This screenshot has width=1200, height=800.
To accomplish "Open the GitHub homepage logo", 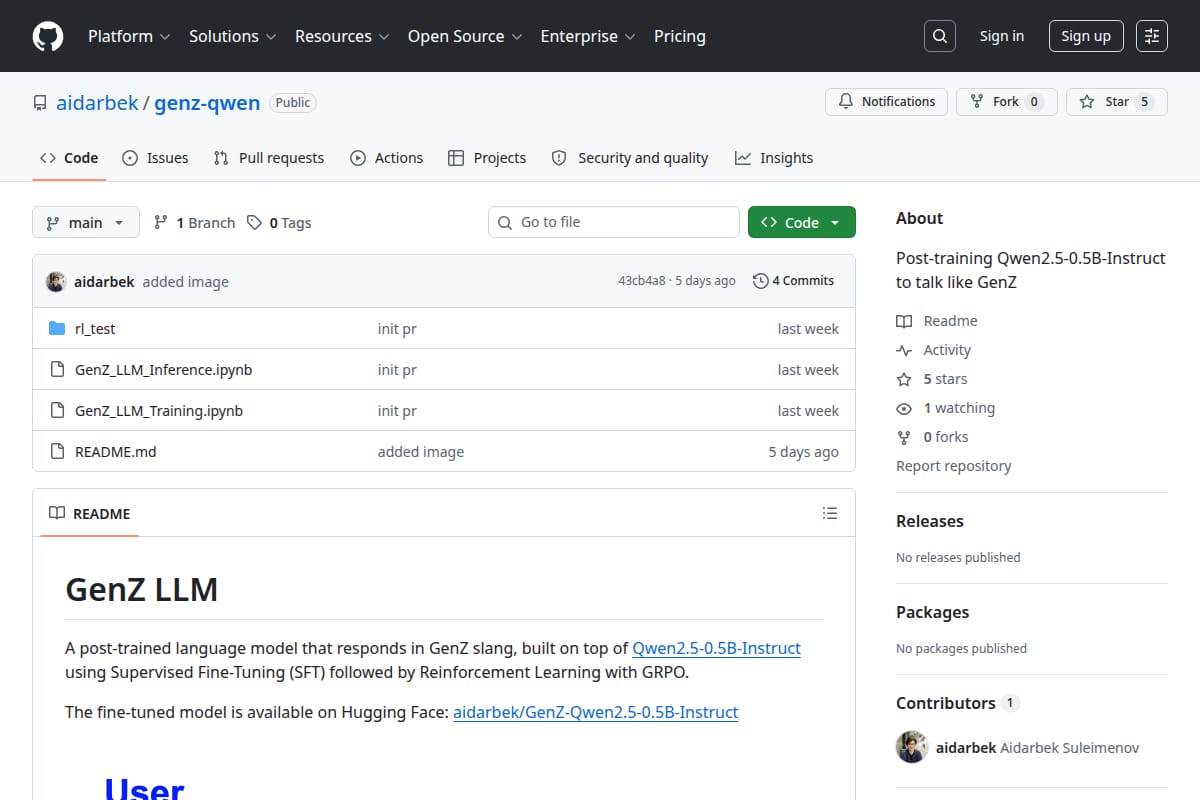I will [x=47, y=36].
